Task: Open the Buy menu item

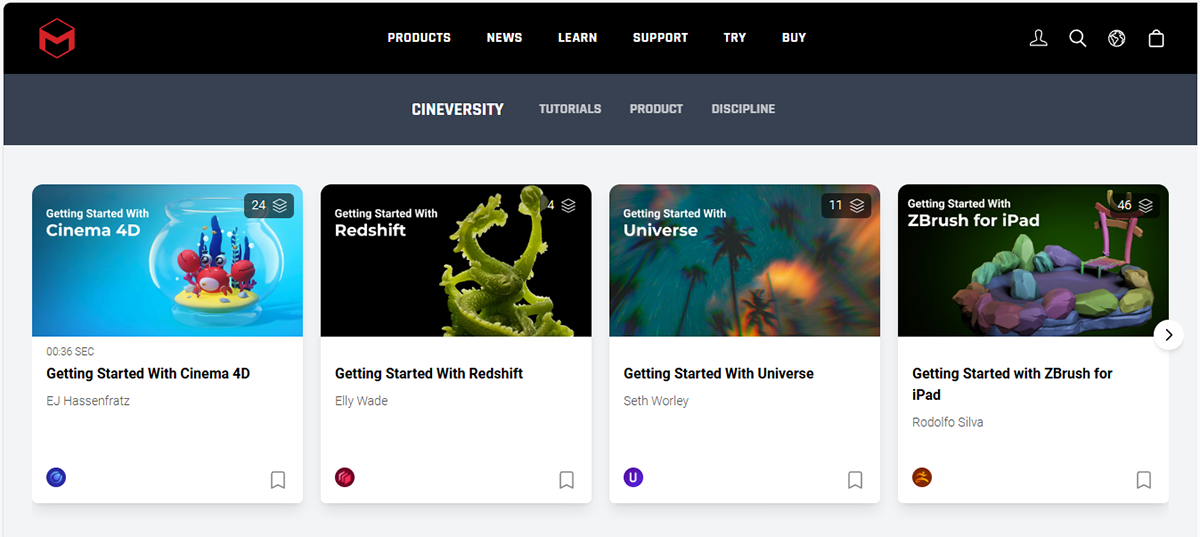Action: coord(794,38)
